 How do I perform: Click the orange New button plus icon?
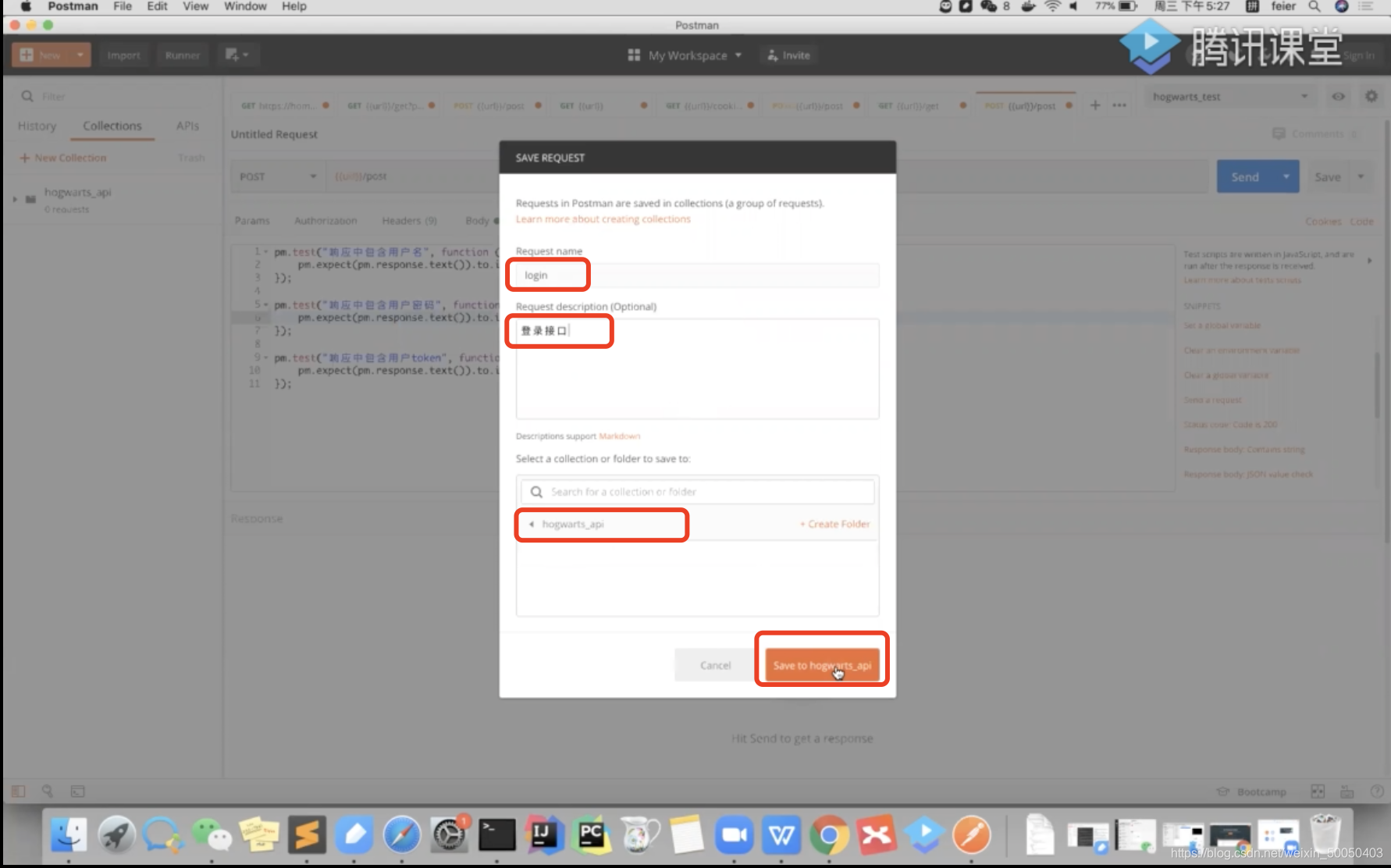27,55
